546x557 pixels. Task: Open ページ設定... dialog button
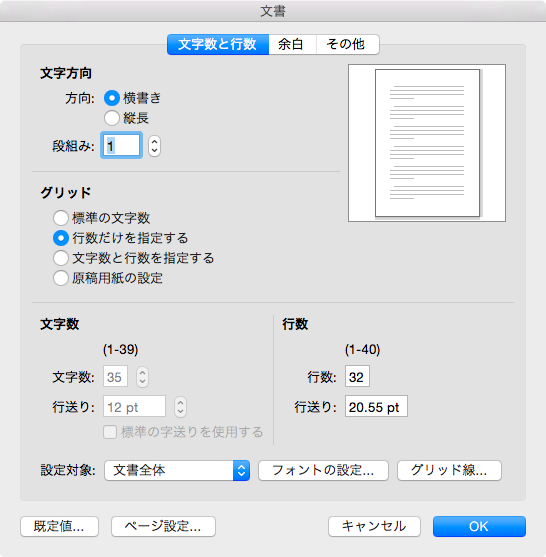[163, 526]
